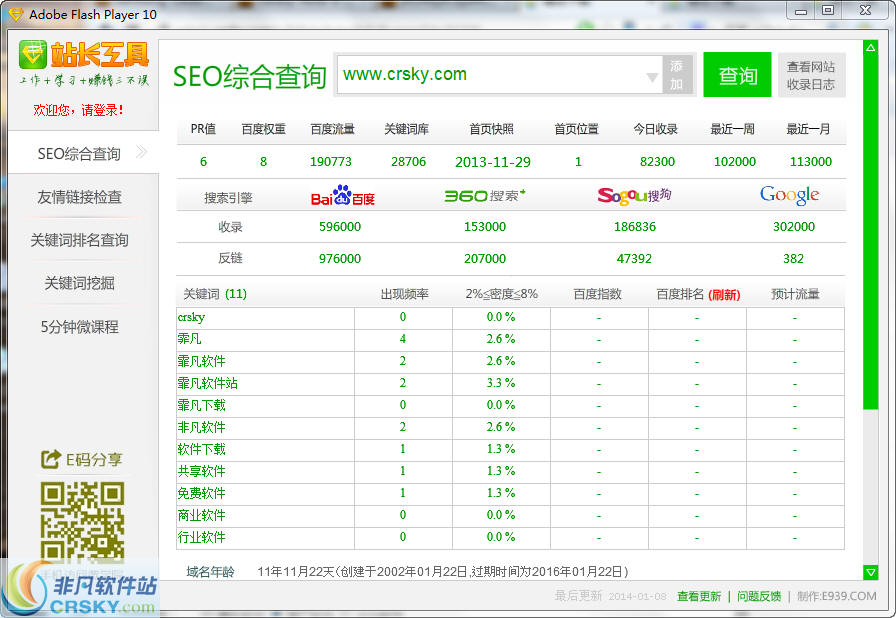Click the 刷新 link for 百度排名
The image size is (896, 618).
click(724, 295)
